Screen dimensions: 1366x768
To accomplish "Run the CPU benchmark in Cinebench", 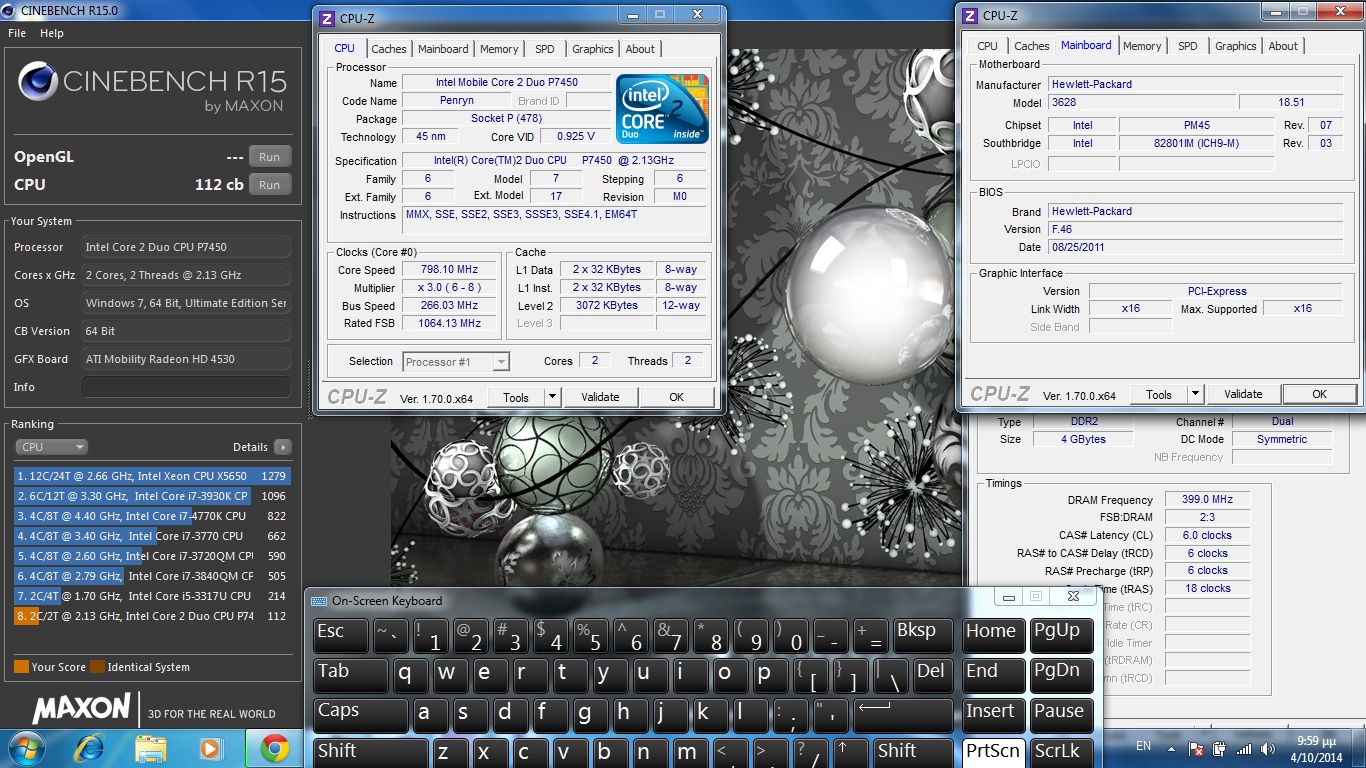I will [269, 185].
